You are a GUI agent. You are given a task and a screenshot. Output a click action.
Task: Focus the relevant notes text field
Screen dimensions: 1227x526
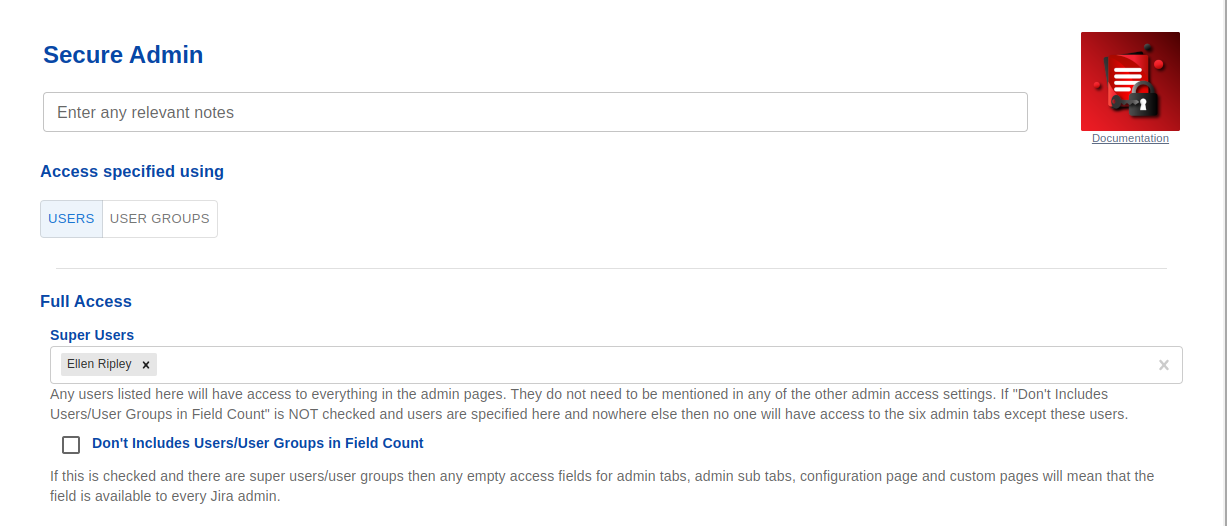(x=535, y=112)
